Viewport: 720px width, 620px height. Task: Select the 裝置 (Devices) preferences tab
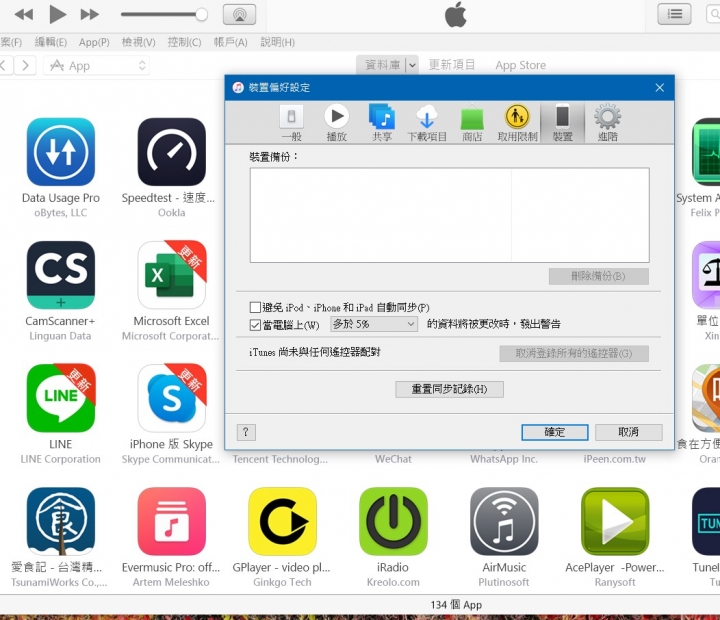(x=562, y=123)
